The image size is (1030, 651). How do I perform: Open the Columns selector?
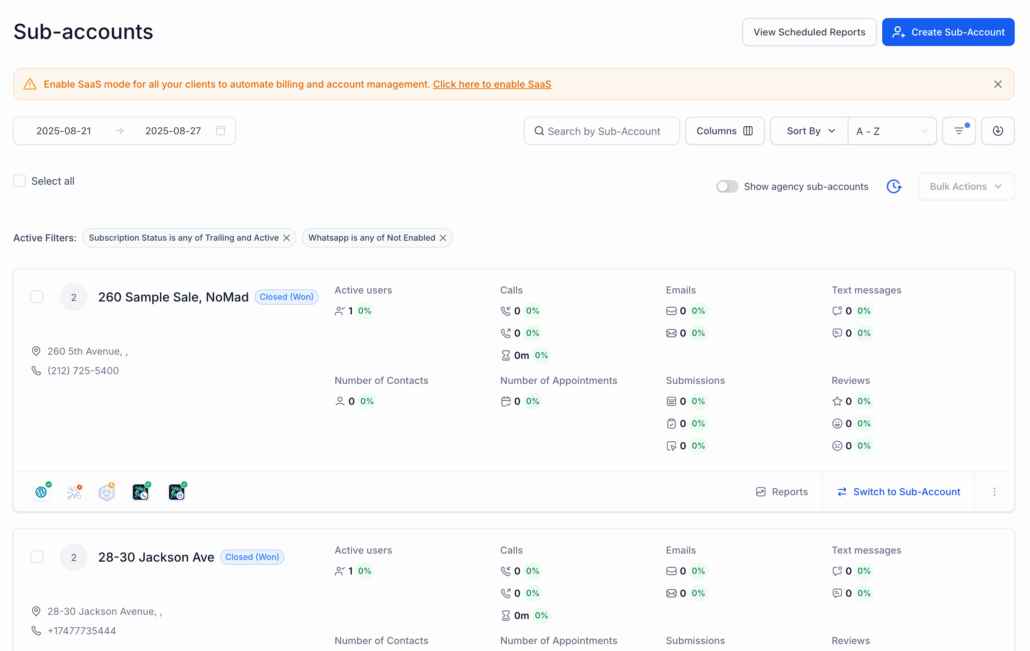[724, 131]
